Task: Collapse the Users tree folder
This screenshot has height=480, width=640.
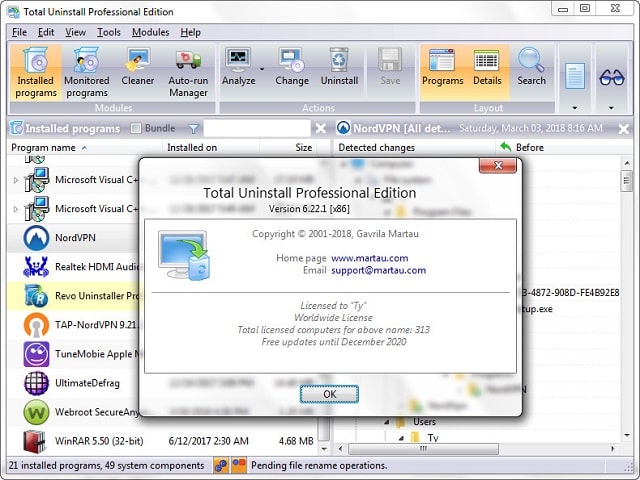Action: click(x=387, y=422)
